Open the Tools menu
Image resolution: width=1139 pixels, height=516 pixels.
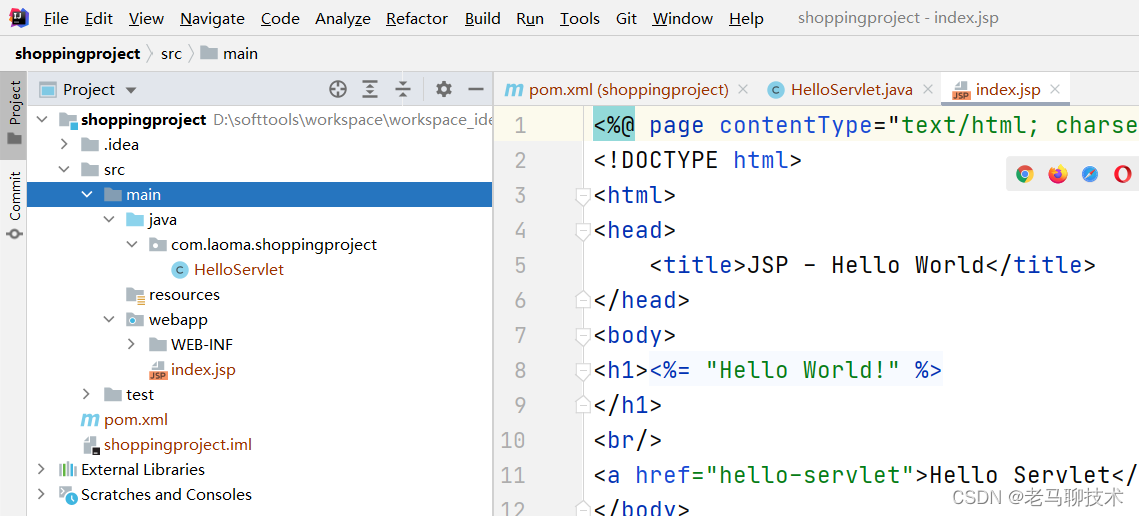point(580,19)
